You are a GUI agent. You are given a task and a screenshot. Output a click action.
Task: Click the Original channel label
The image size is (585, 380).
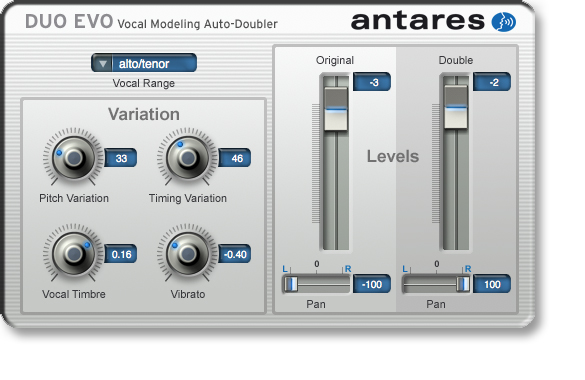[x=335, y=60]
